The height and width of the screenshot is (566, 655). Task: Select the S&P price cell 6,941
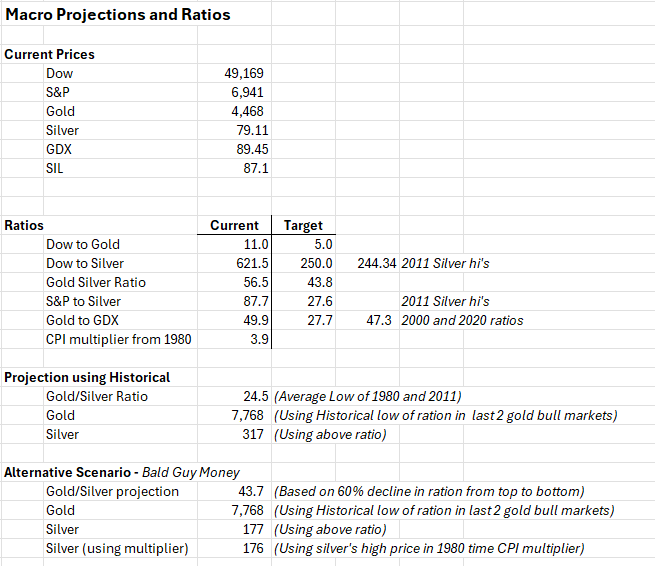(246, 92)
